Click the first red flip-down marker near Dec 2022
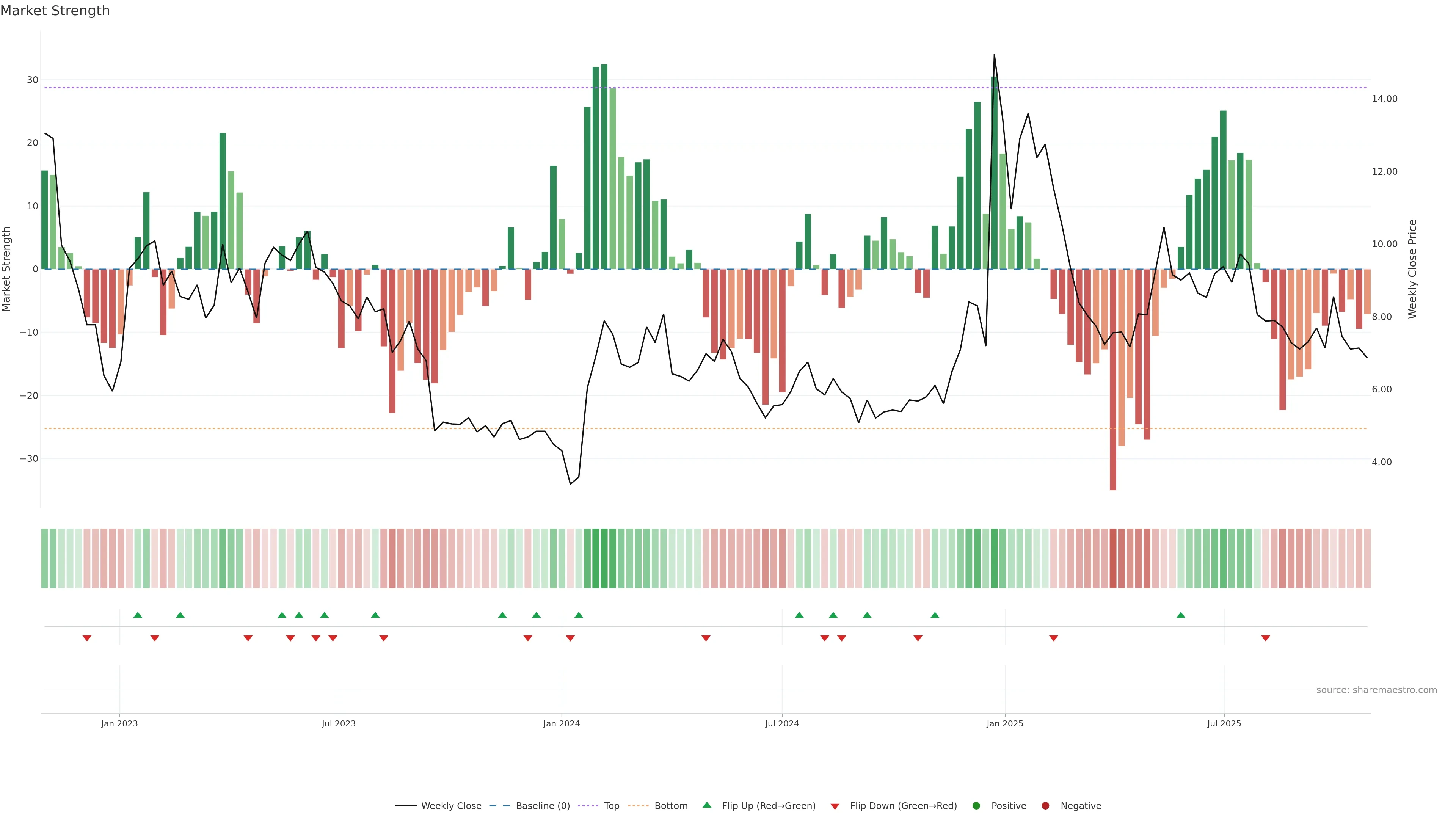1456x819 pixels. [87, 638]
